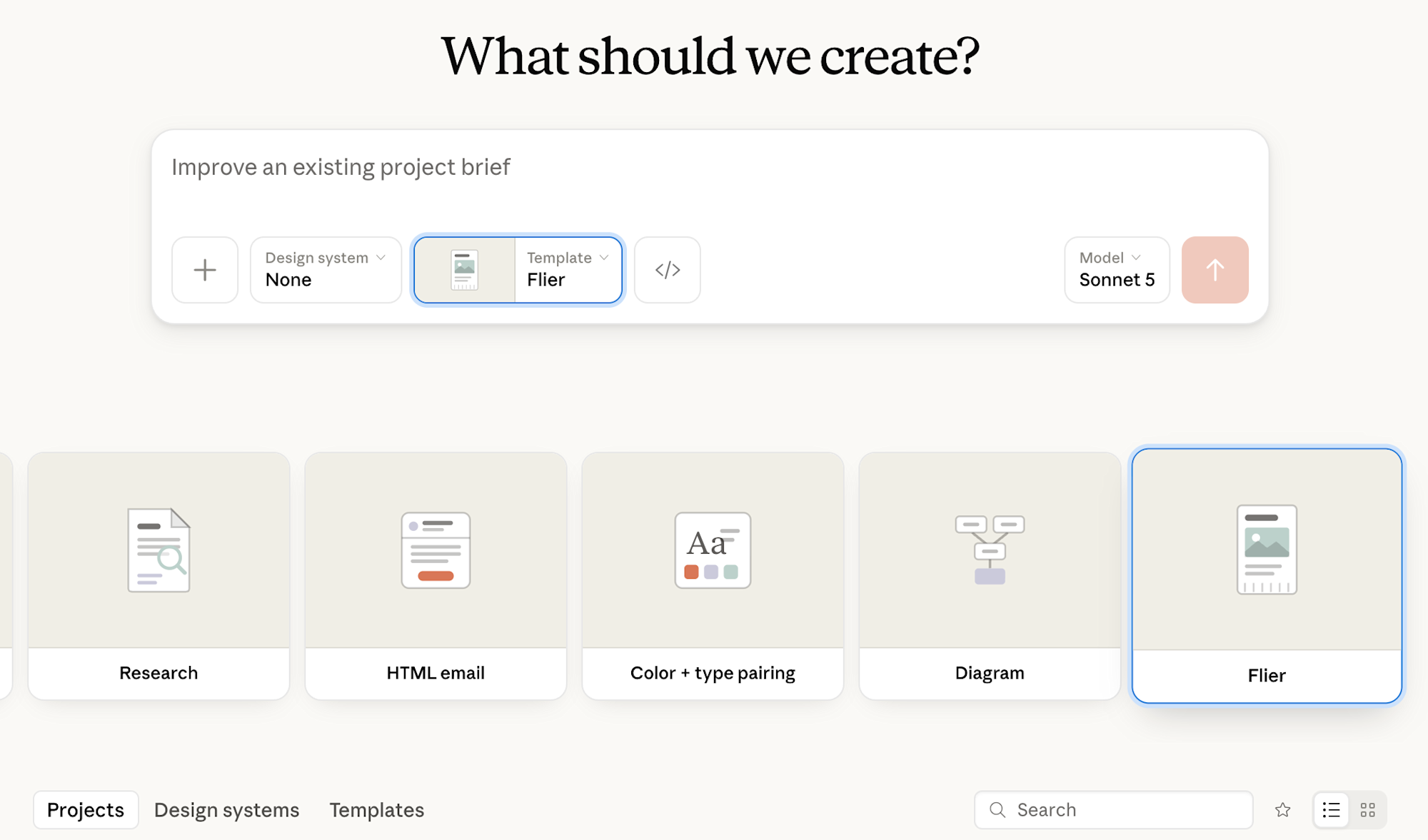Screen dimensions: 1428x840
Task: Click the Flier template preview icon in prompt bar
Action: coord(465,270)
